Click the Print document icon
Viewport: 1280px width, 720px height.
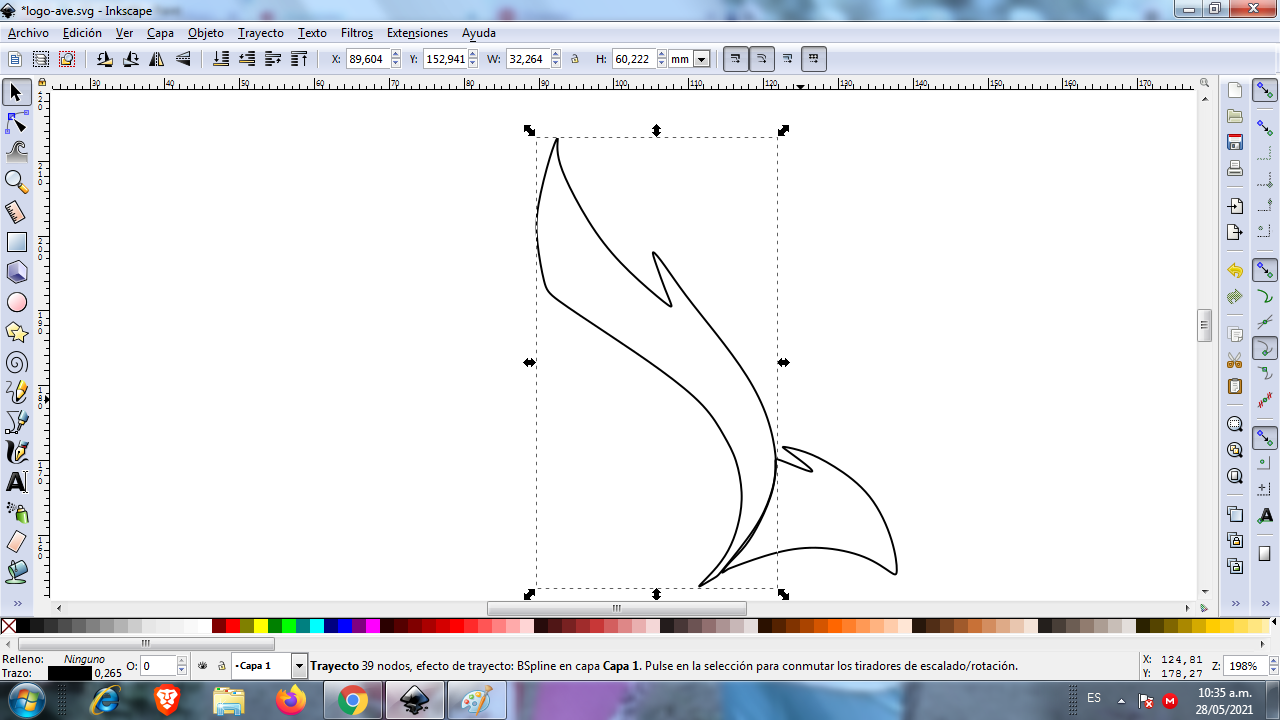1235,168
